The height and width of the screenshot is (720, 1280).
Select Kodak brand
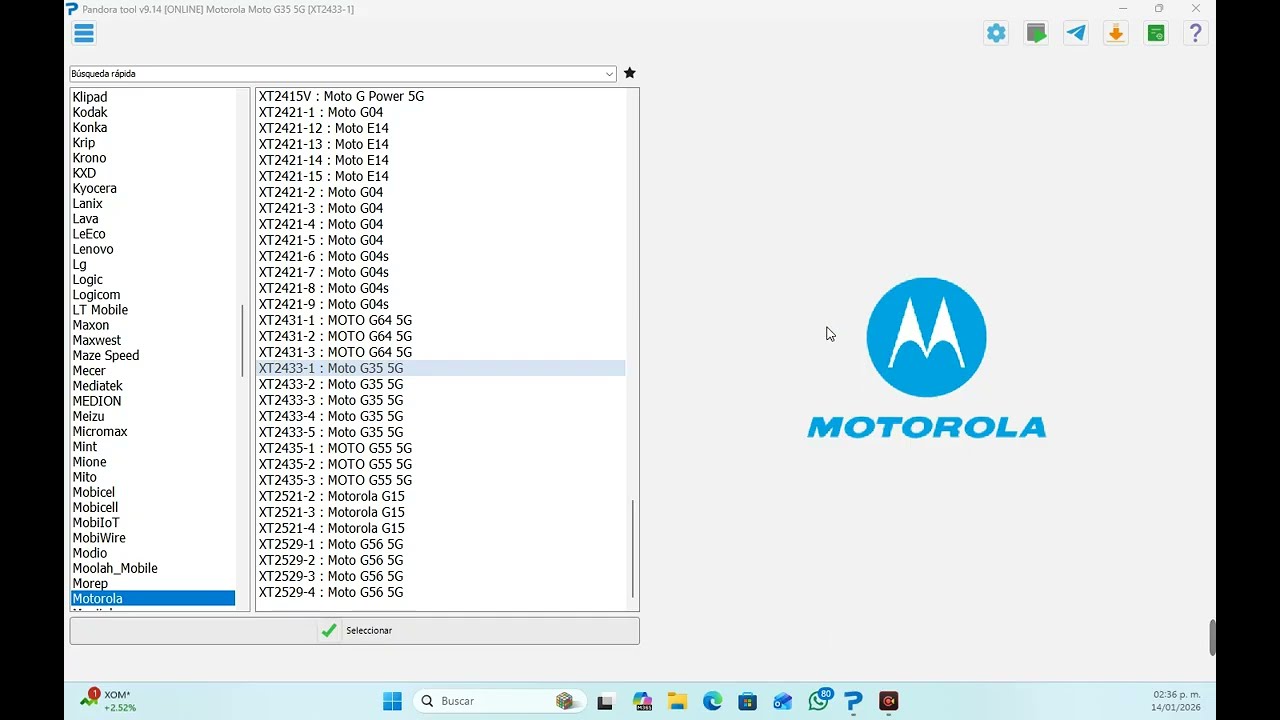click(x=90, y=112)
